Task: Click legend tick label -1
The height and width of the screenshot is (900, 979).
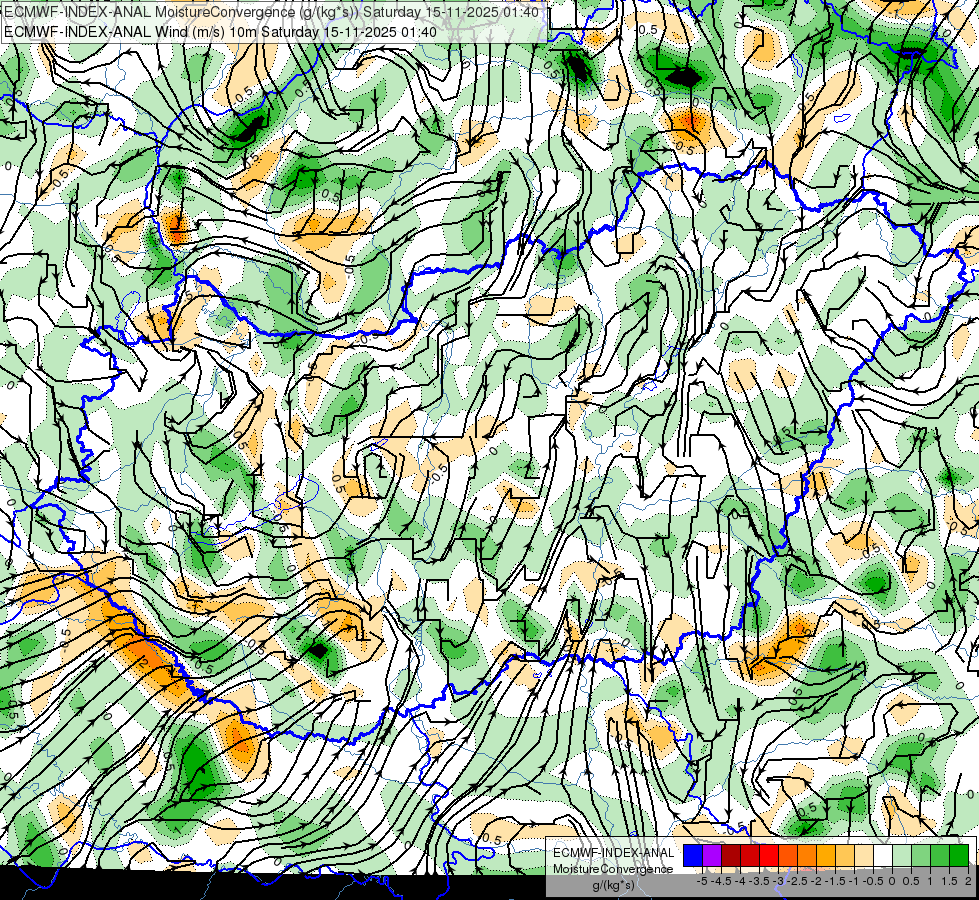Action: [x=854, y=881]
